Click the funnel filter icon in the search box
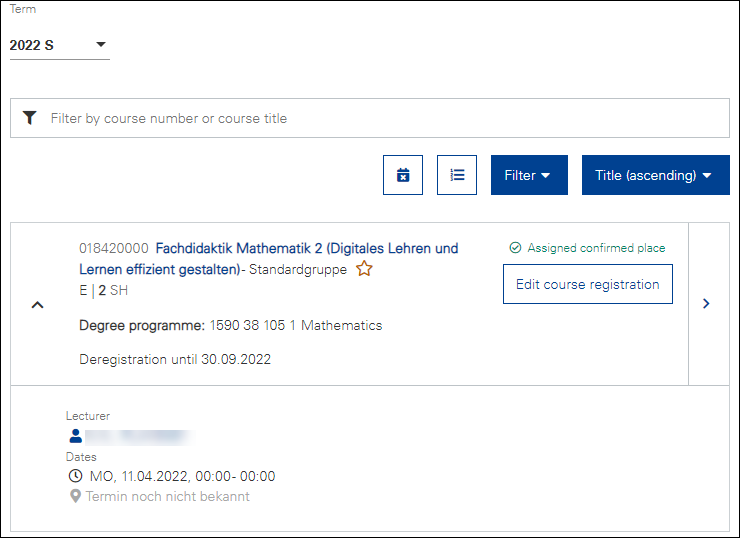Viewport: 740px width, 538px height. 30,118
